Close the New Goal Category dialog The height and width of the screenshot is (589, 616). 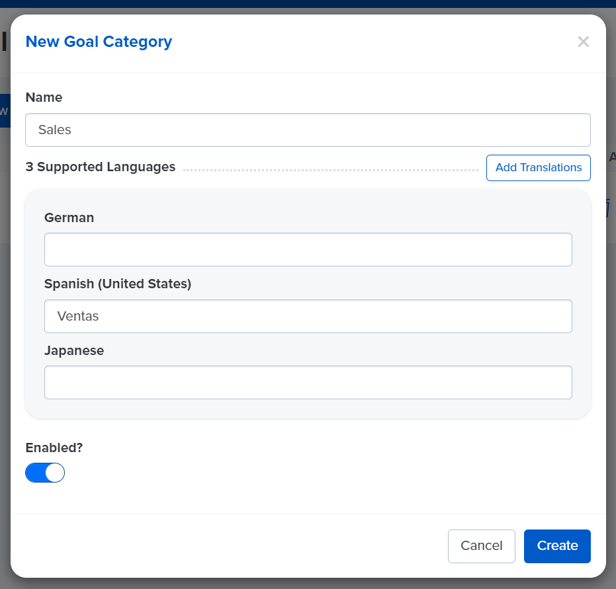pos(583,42)
